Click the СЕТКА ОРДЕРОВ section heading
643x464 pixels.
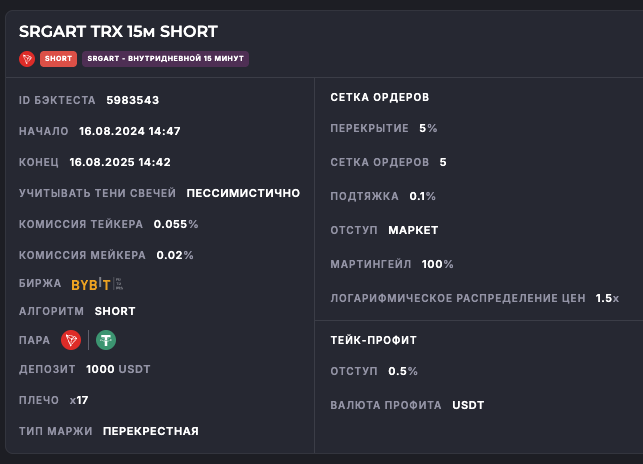(x=380, y=97)
